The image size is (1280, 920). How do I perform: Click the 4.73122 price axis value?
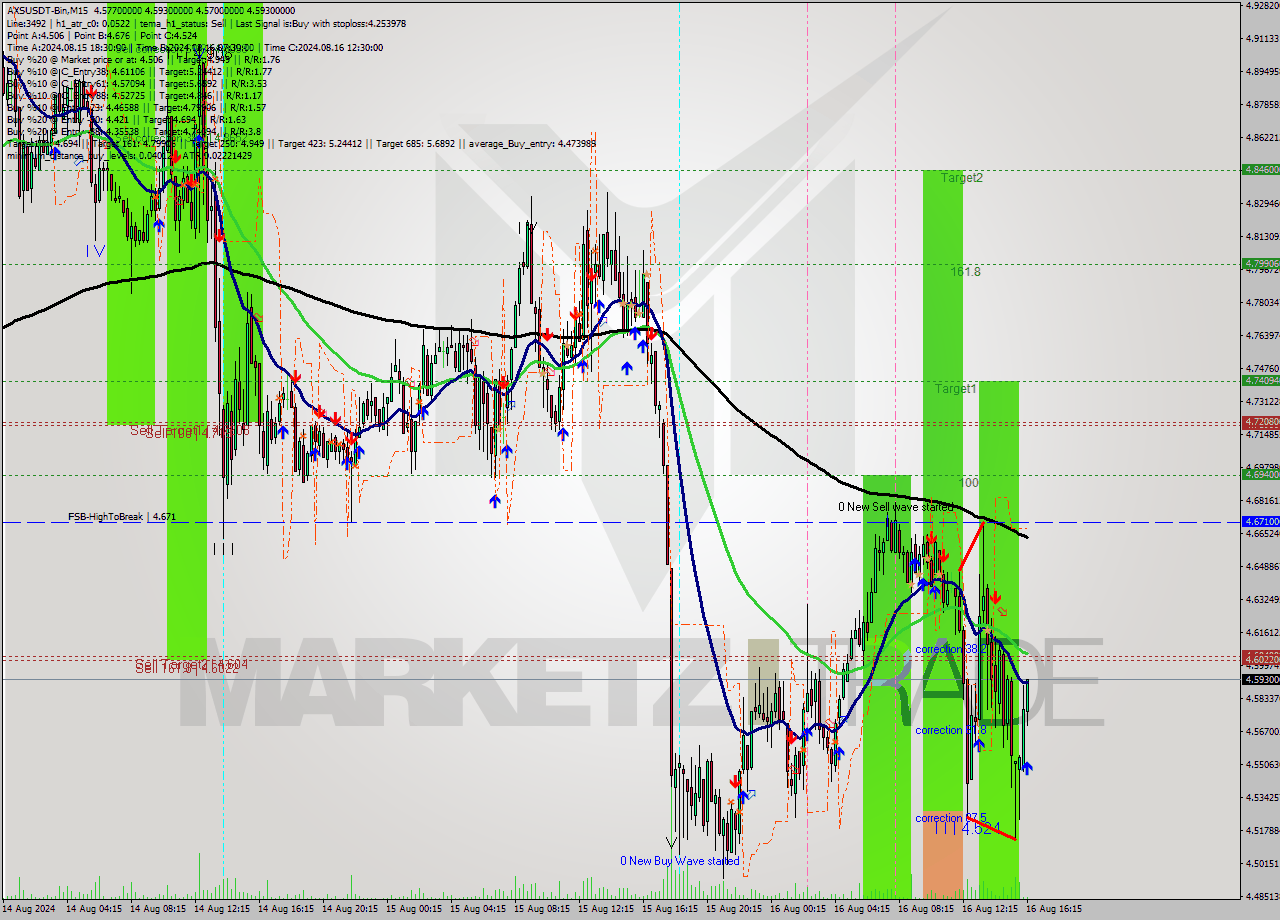tap(1262, 401)
